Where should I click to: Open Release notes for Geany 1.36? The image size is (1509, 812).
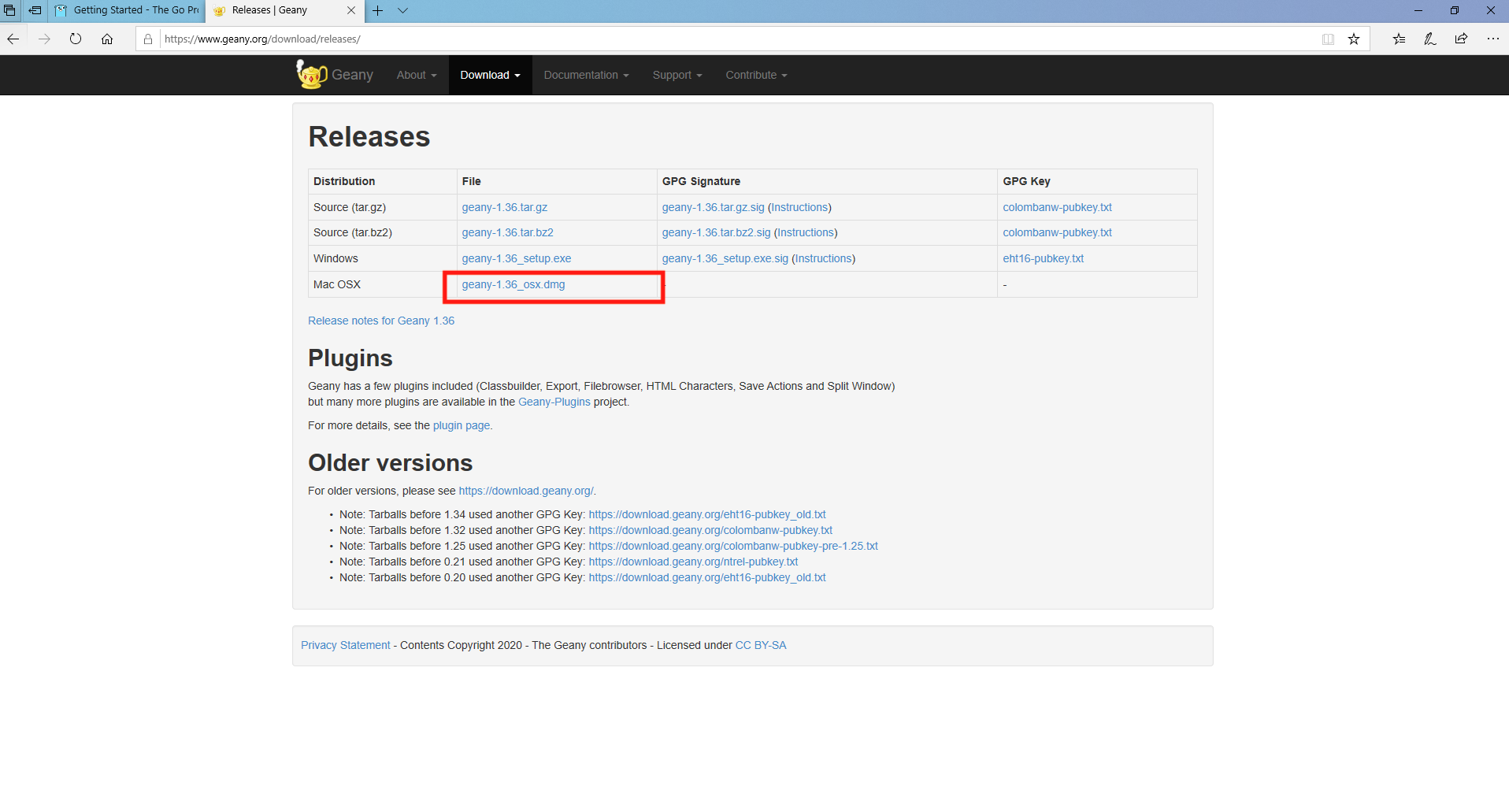pyautogui.click(x=381, y=321)
